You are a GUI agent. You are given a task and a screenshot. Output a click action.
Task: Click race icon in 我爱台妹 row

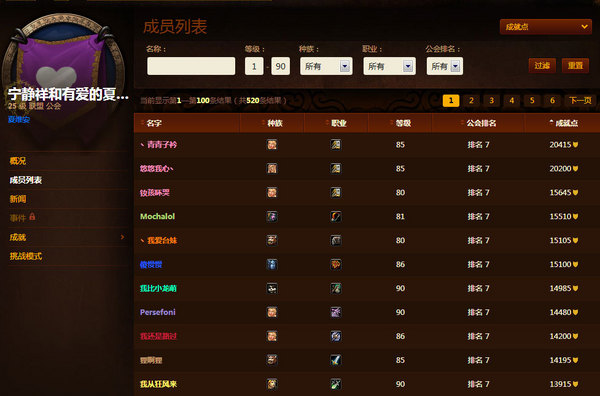pos(272,240)
